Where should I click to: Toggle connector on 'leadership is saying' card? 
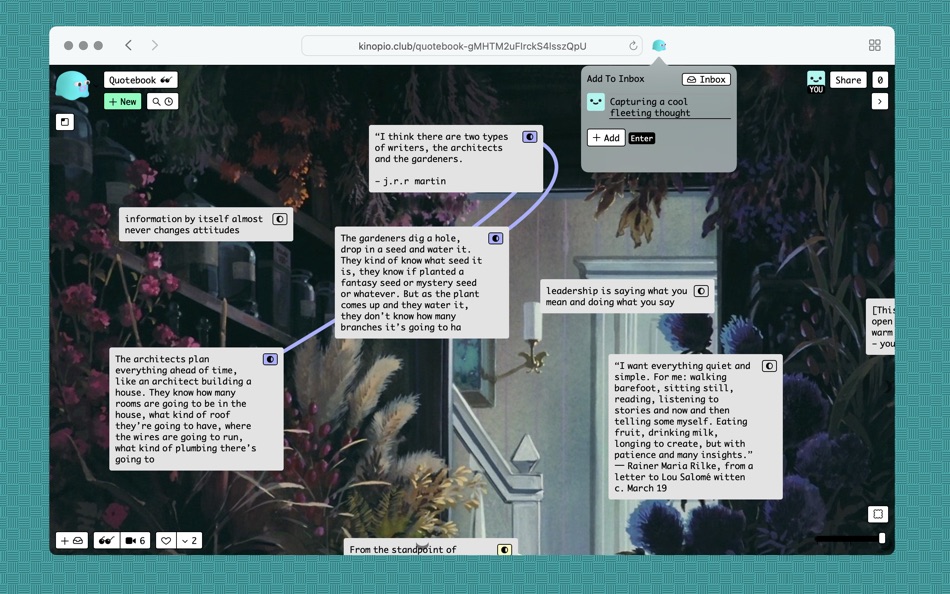pos(701,291)
